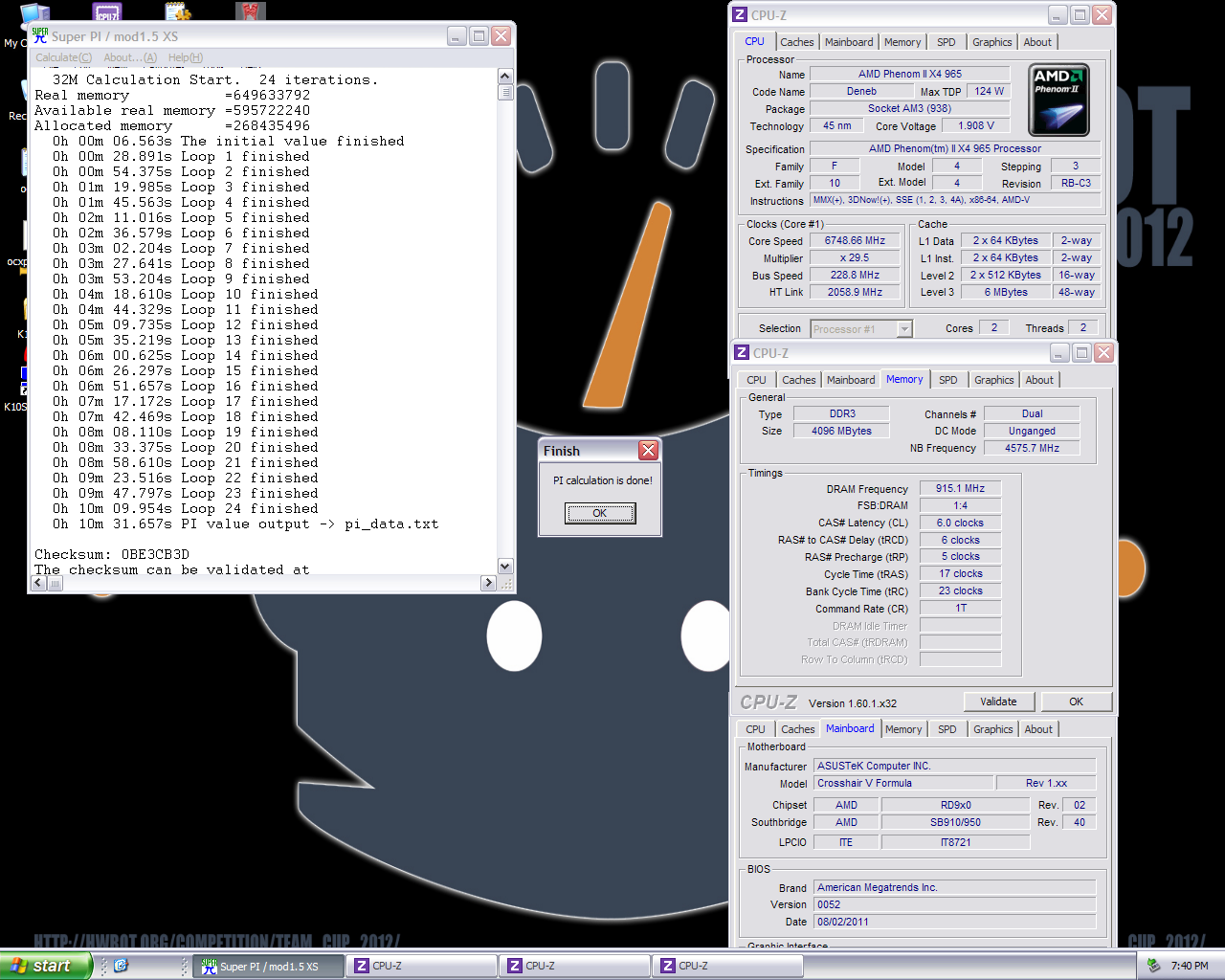Click Super PI horizontal scrollbar right arrow
Viewport: 1225px width, 980px height.
(489, 582)
